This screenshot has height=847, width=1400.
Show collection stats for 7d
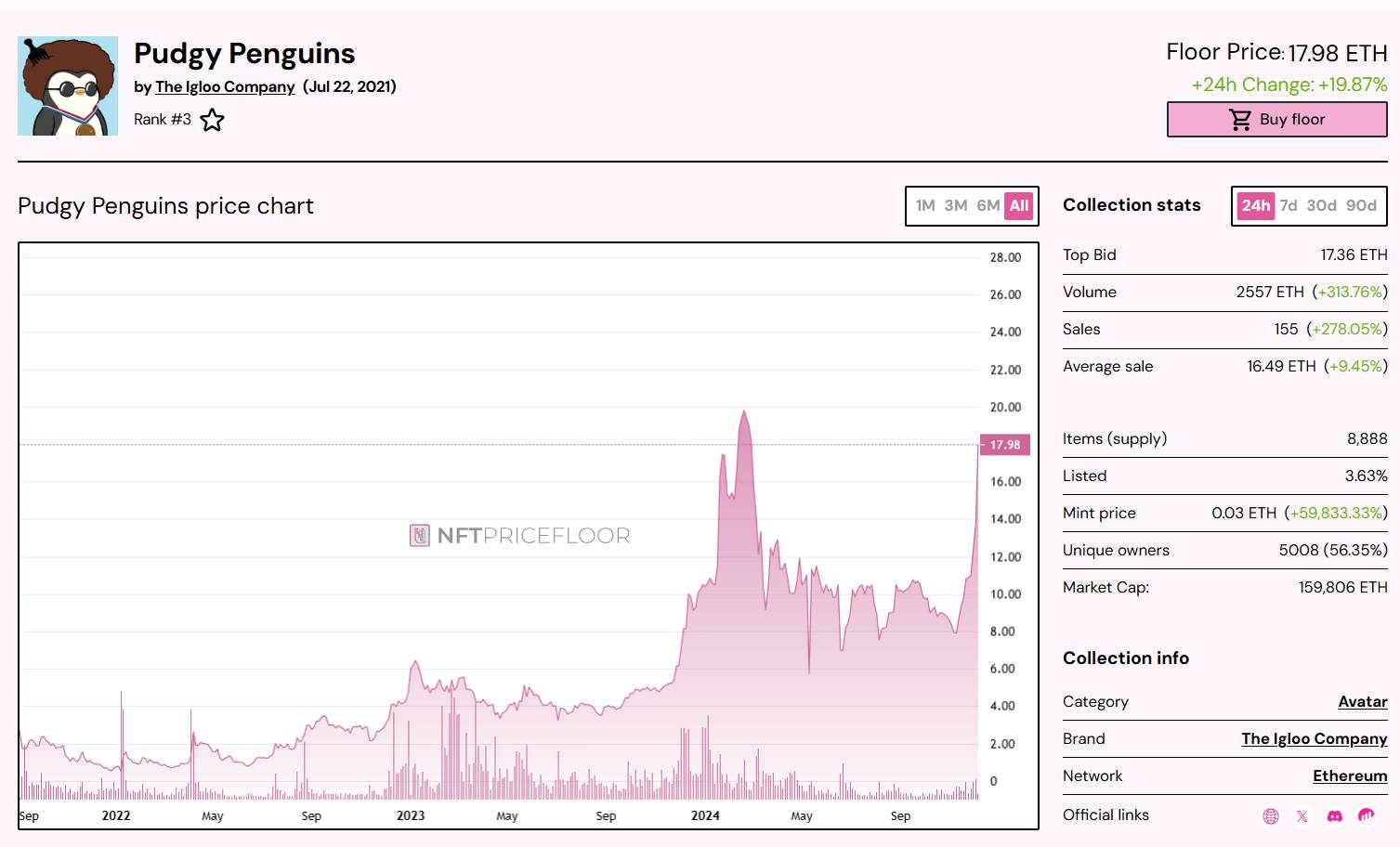pos(1289,206)
